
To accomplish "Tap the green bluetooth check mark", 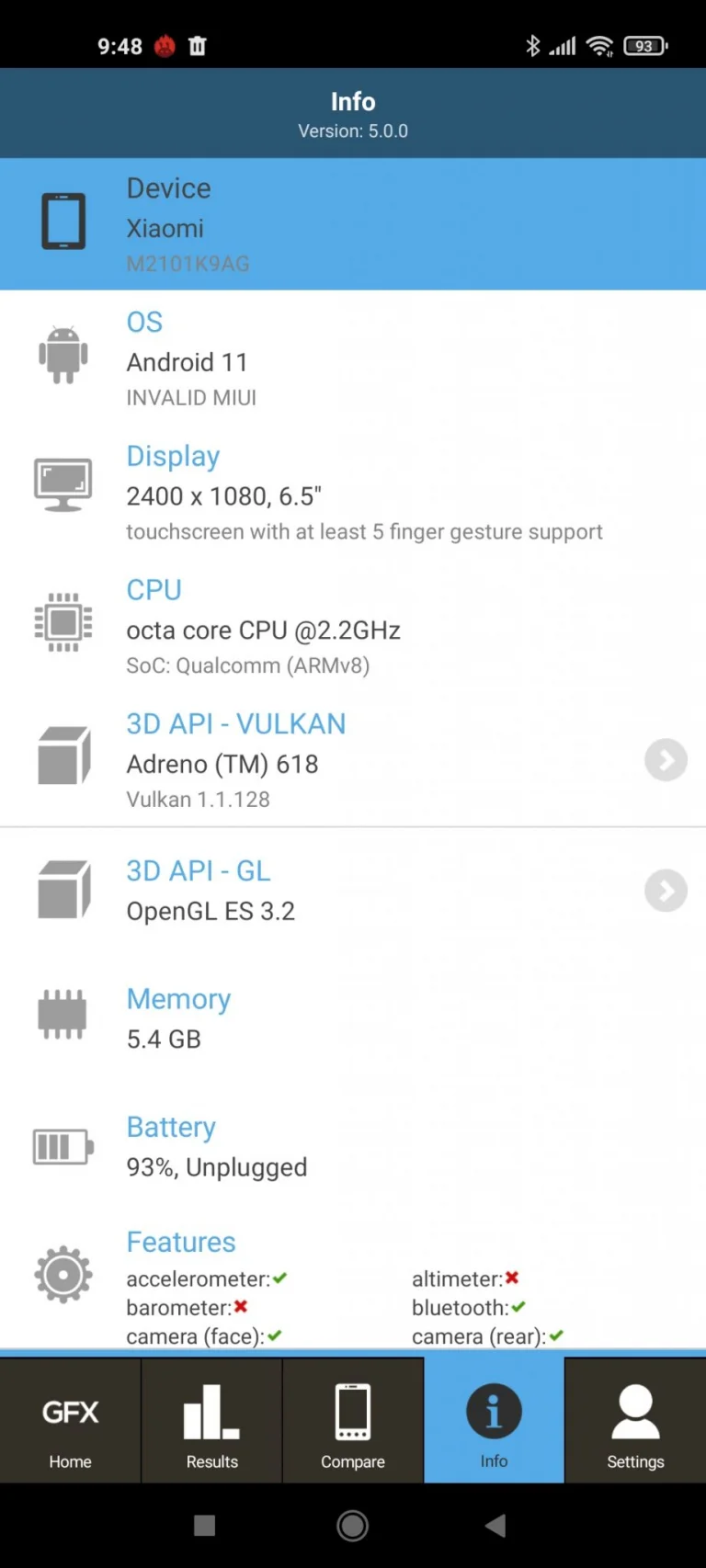I will (519, 1307).
